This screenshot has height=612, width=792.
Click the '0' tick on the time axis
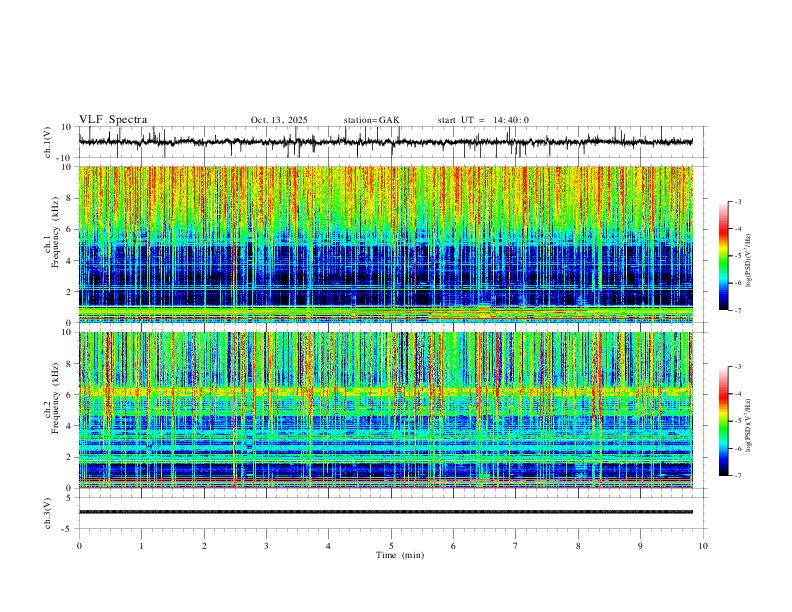(x=79, y=546)
